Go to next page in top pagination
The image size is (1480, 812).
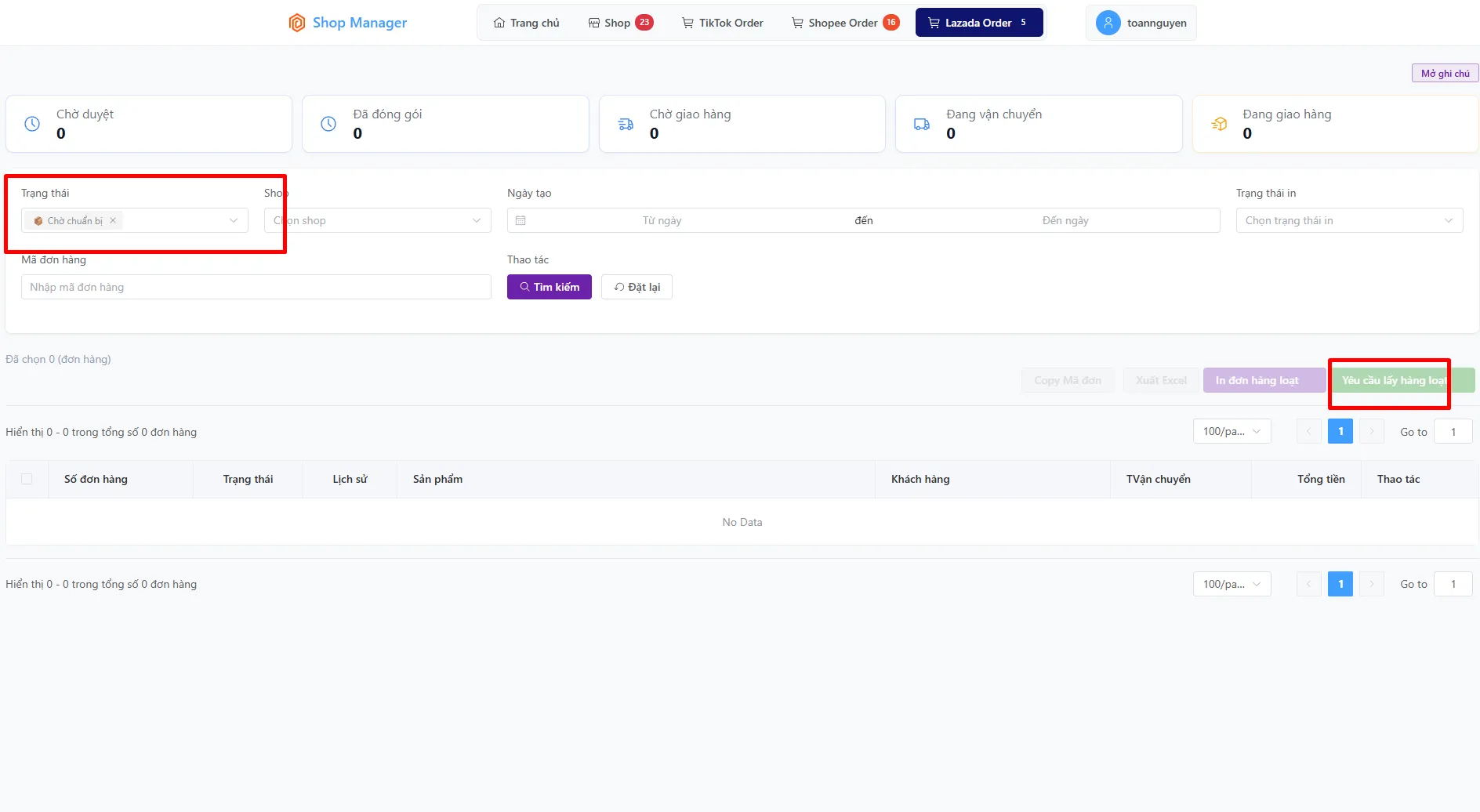[x=1371, y=432]
